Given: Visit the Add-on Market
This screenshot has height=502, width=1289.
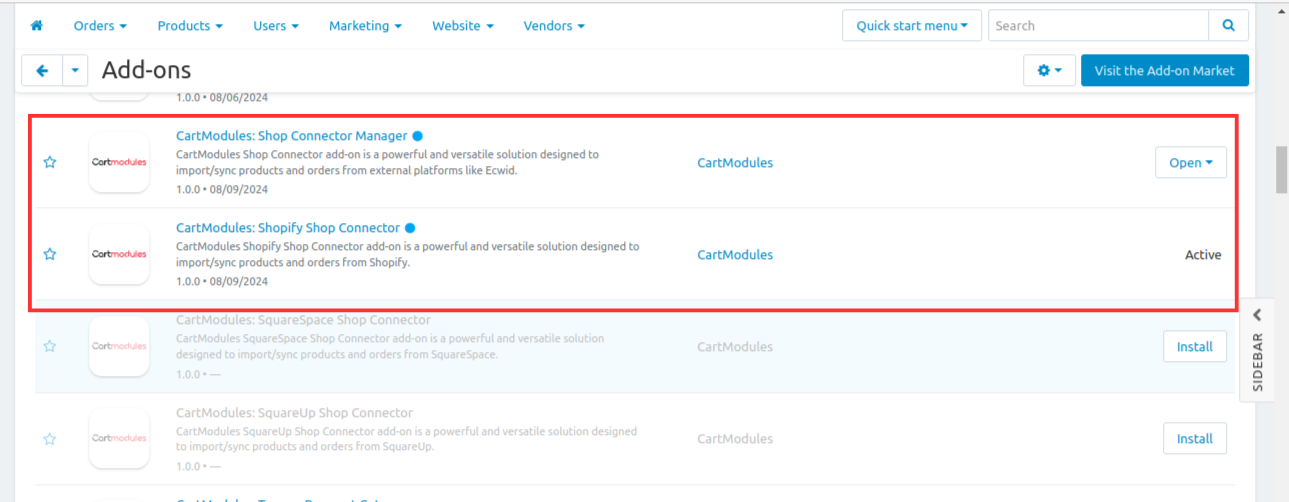Looking at the screenshot, I should (x=1164, y=70).
